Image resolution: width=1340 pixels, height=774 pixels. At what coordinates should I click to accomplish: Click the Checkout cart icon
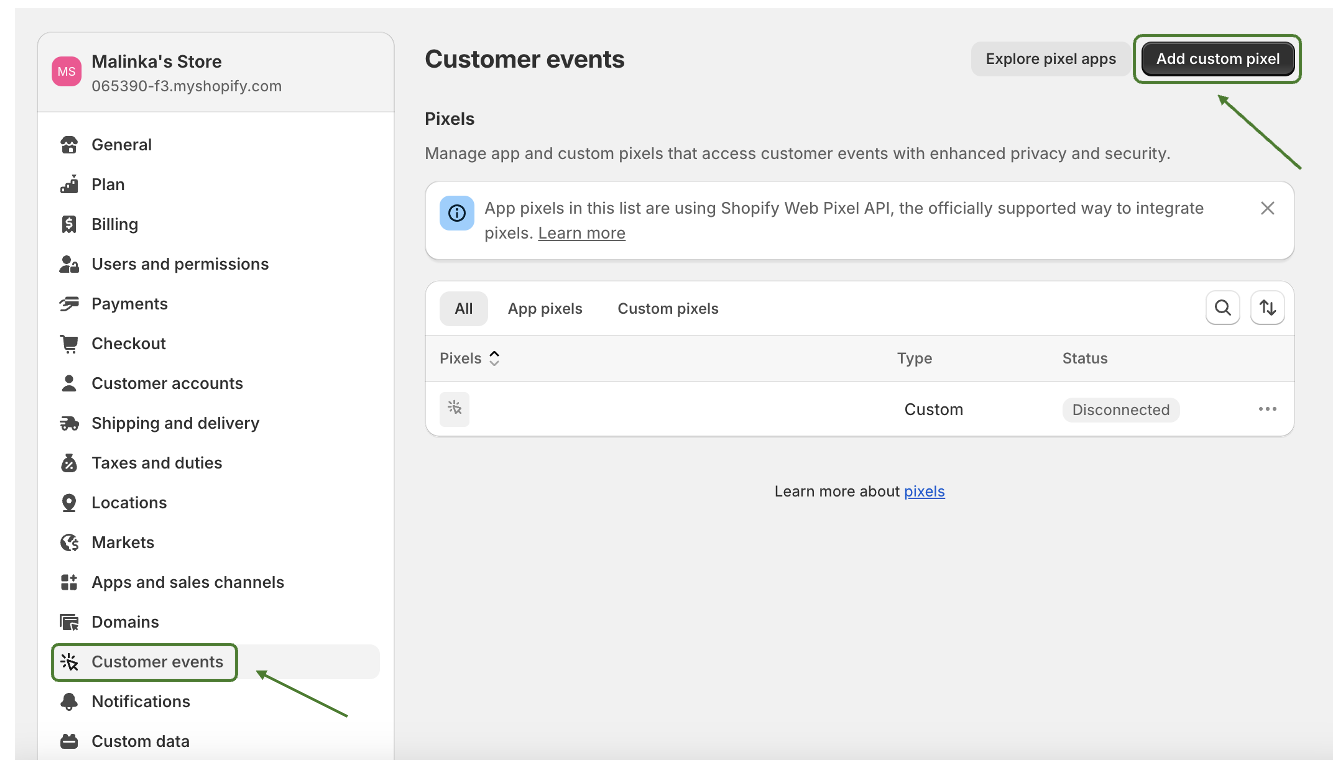tap(69, 344)
